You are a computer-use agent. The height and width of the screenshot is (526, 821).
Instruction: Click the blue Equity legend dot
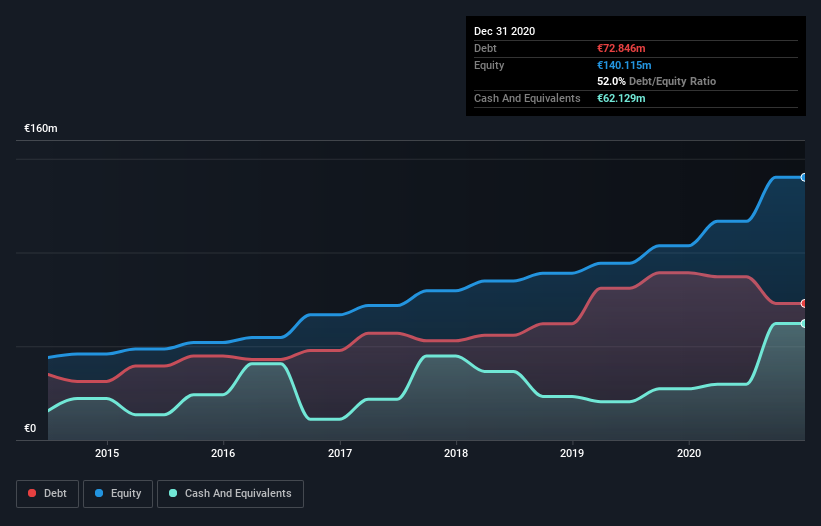(x=99, y=493)
